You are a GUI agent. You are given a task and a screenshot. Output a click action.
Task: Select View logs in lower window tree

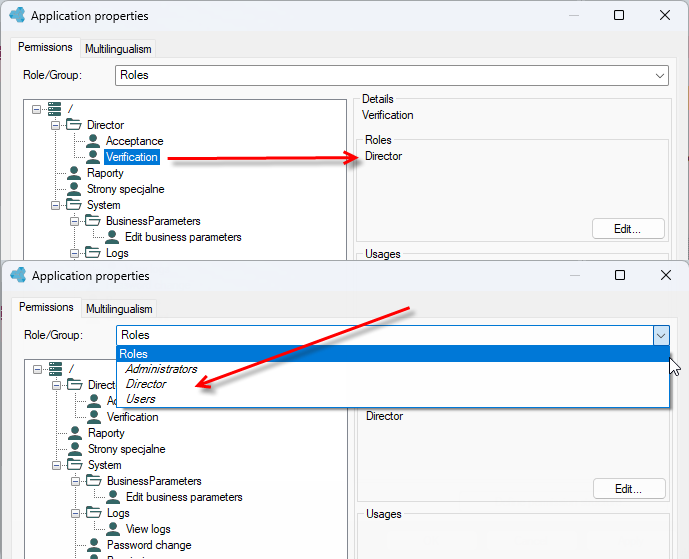(x=148, y=529)
